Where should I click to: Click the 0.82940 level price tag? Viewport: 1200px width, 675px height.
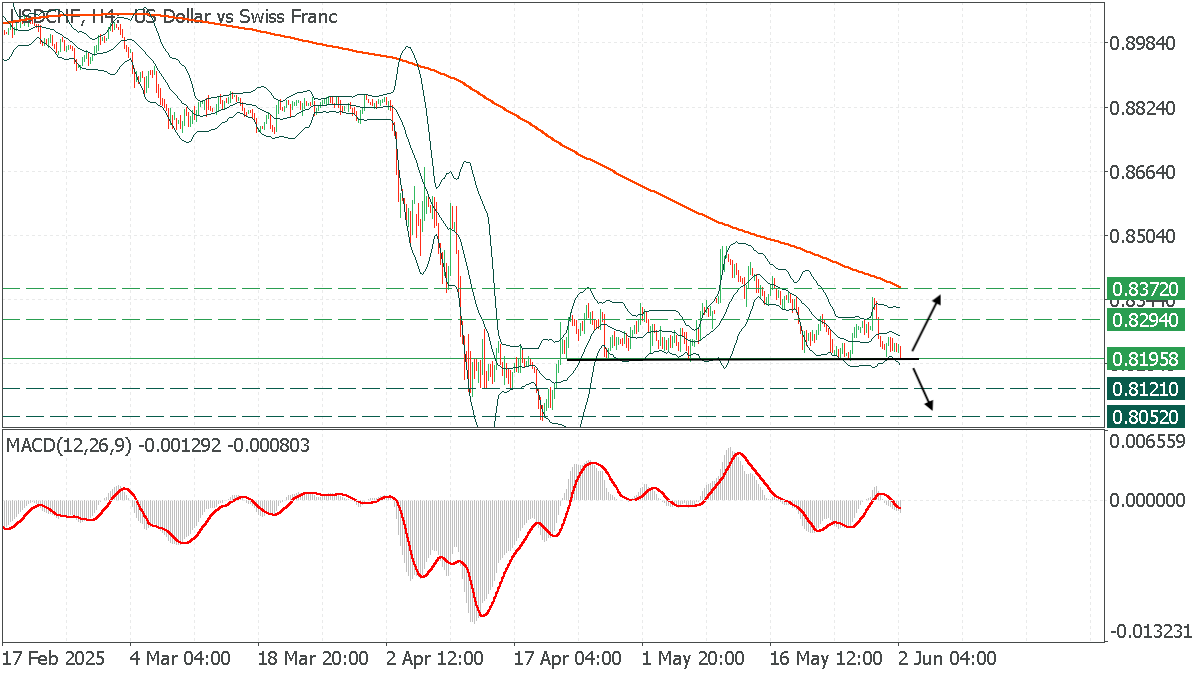coord(1147,320)
